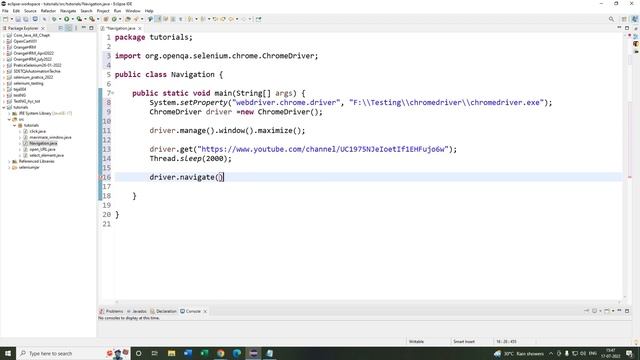Viewport: 640px width, 360px height.
Task: Select maximize_window.java in Package Explorer
Action: (50, 138)
